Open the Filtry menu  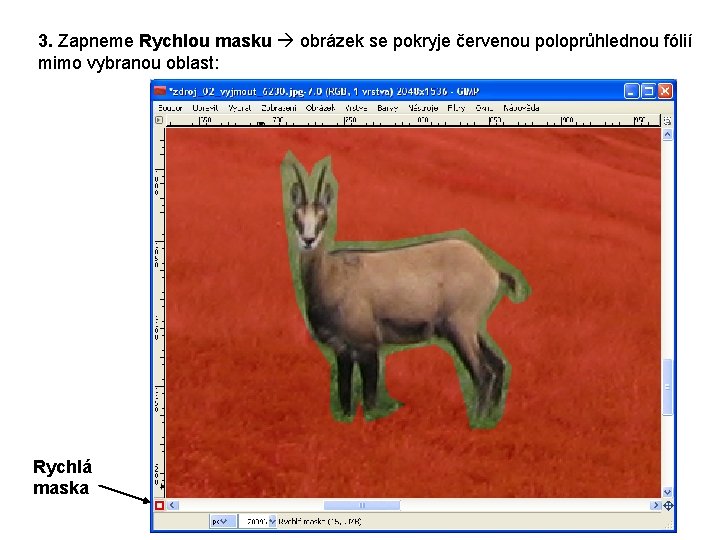456,108
